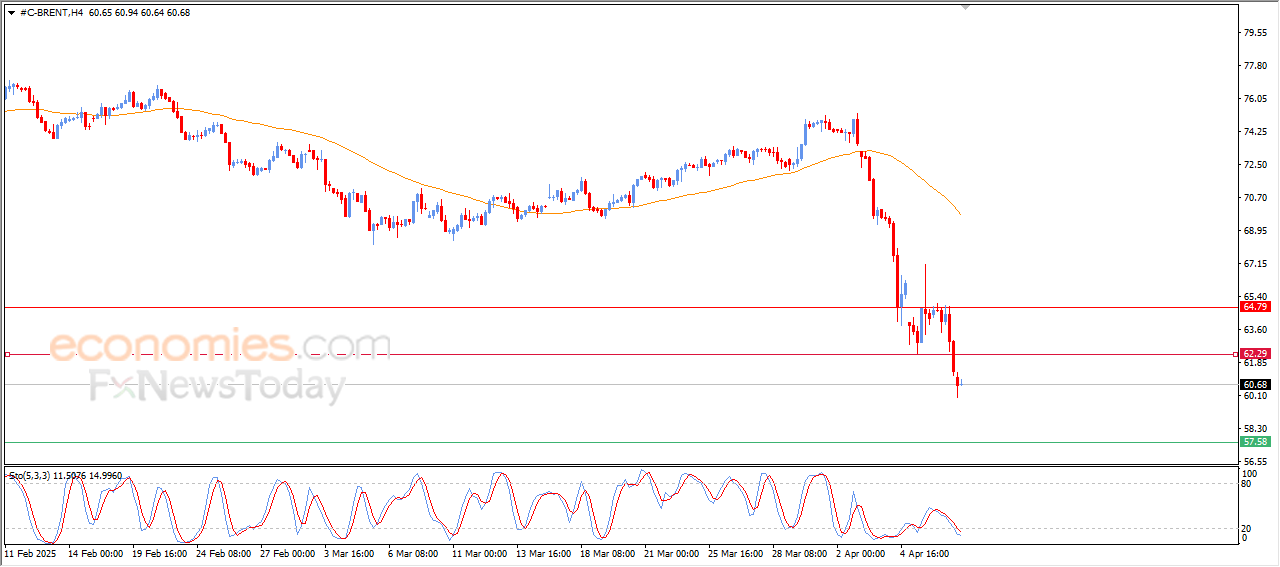
Task: Grab the square handle on 62.29 line
Action: coord(7,354)
